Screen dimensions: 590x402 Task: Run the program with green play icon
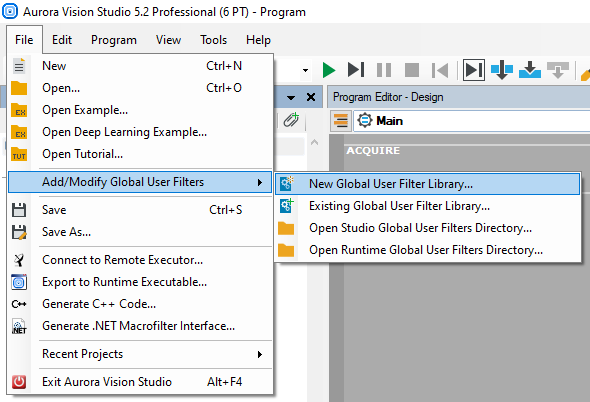tap(329, 70)
